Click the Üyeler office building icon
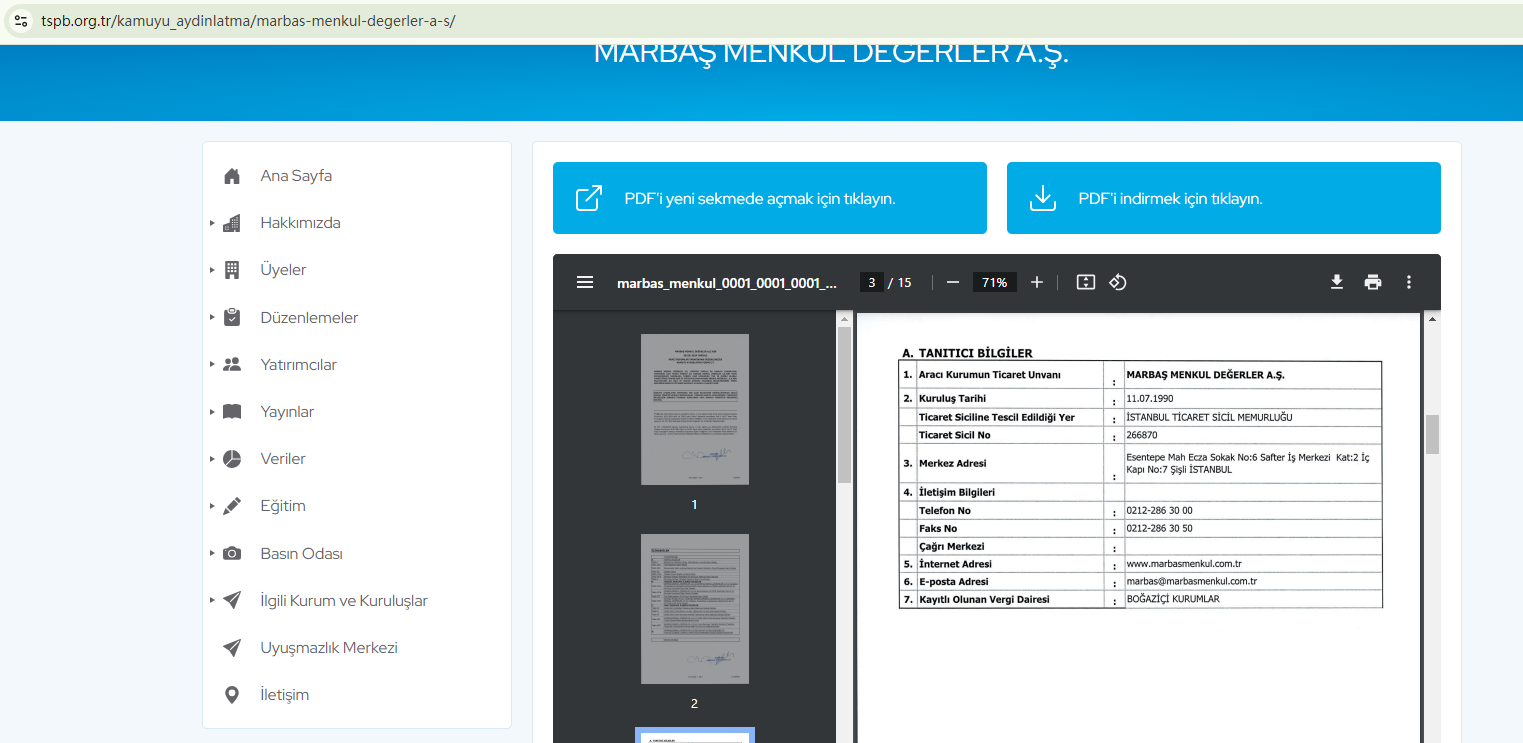This screenshot has width=1523, height=743. (x=232, y=270)
